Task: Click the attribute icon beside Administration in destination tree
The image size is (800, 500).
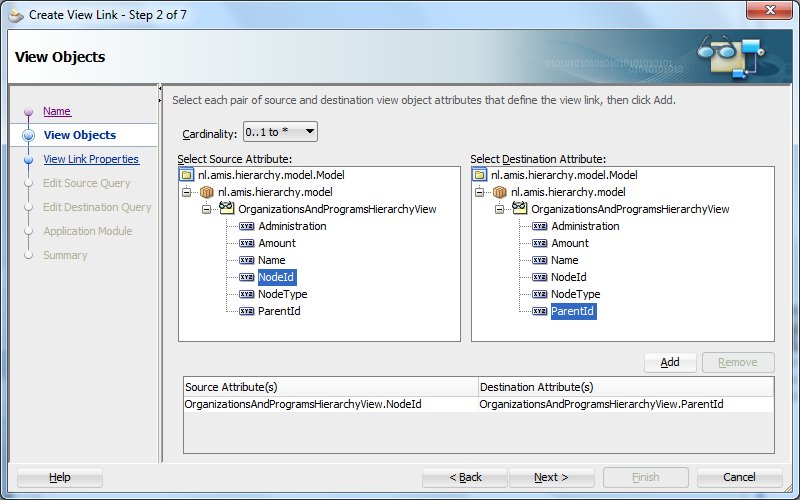Action: (539, 226)
